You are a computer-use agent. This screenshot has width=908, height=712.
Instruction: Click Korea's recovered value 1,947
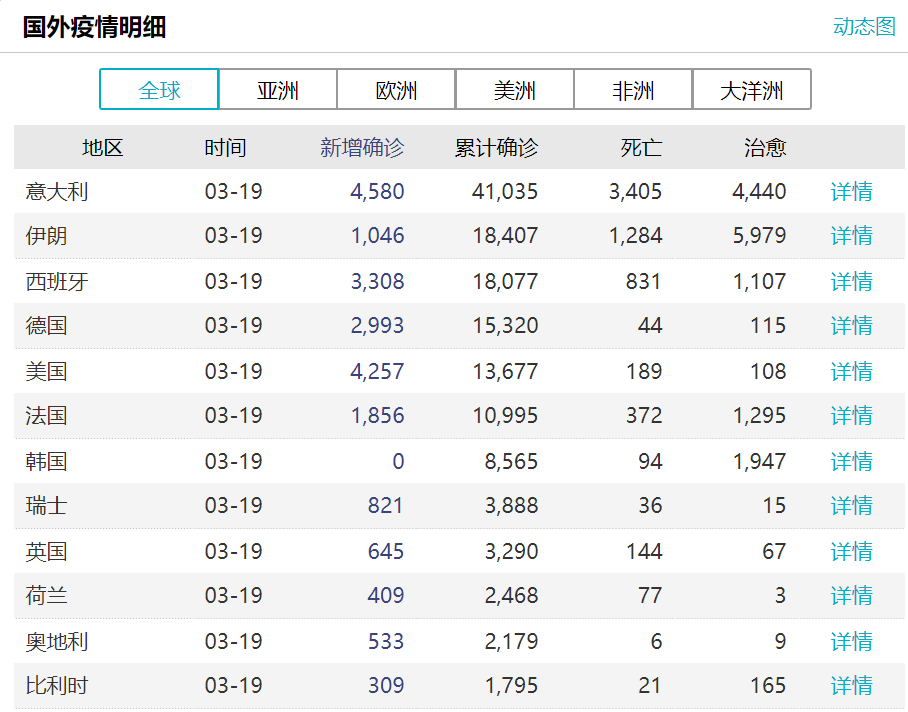pyautogui.click(x=759, y=461)
